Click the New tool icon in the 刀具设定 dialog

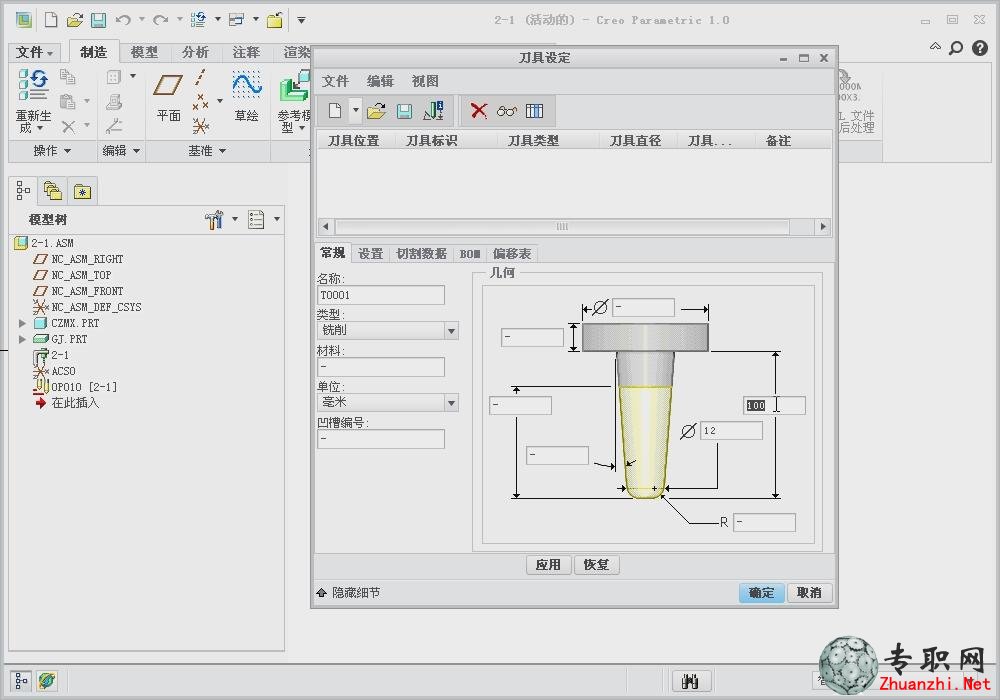tap(335, 111)
